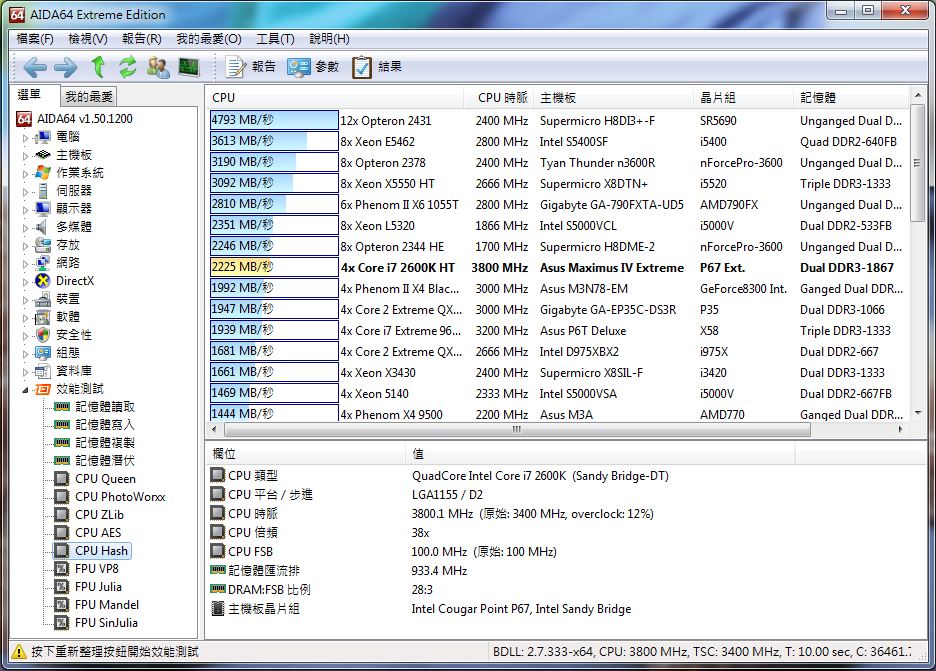Open the 工具(T) menu
Screen dimensions: 936x671
click(275, 39)
